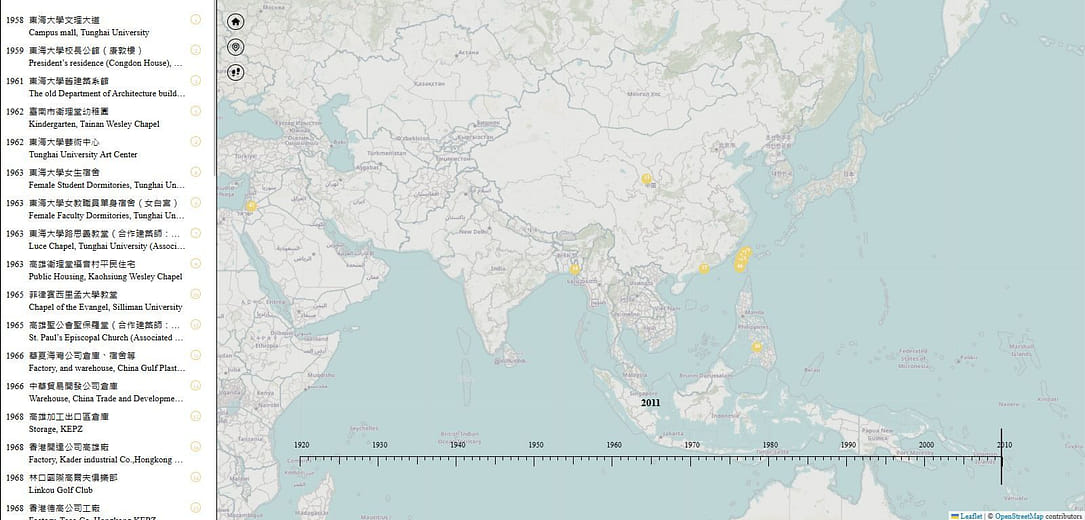Screen dimensions: 1085x520
Task: Click the yellow marker near Hong Kong
Action: tap(704, 268)
